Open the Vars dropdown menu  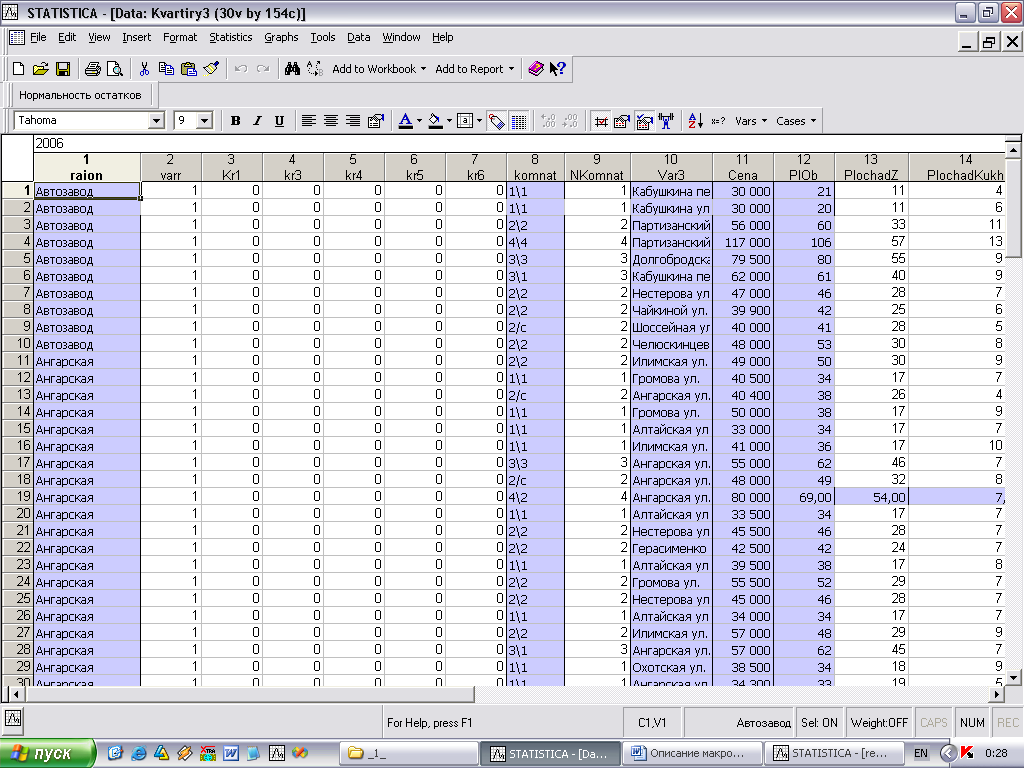pos(751,121)
